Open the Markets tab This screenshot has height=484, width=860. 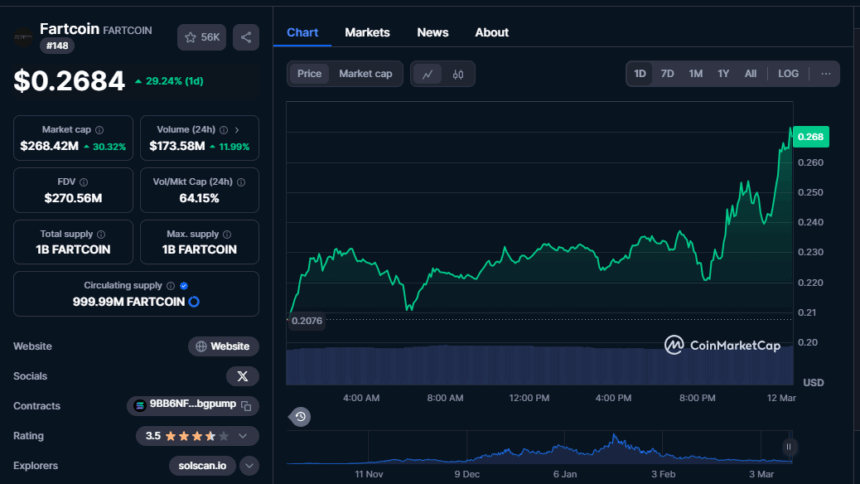[367, 32]
